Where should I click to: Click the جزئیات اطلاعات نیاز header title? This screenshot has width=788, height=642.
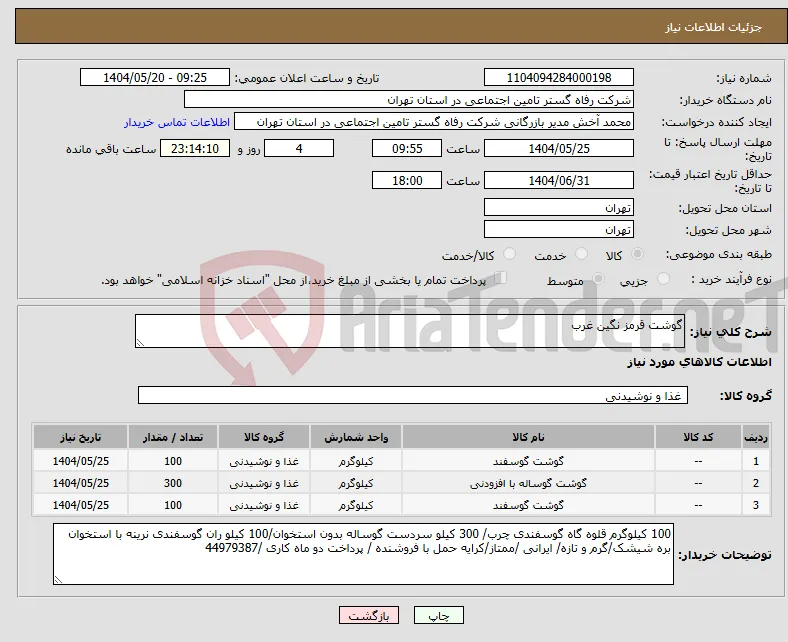tap(714, 27)
